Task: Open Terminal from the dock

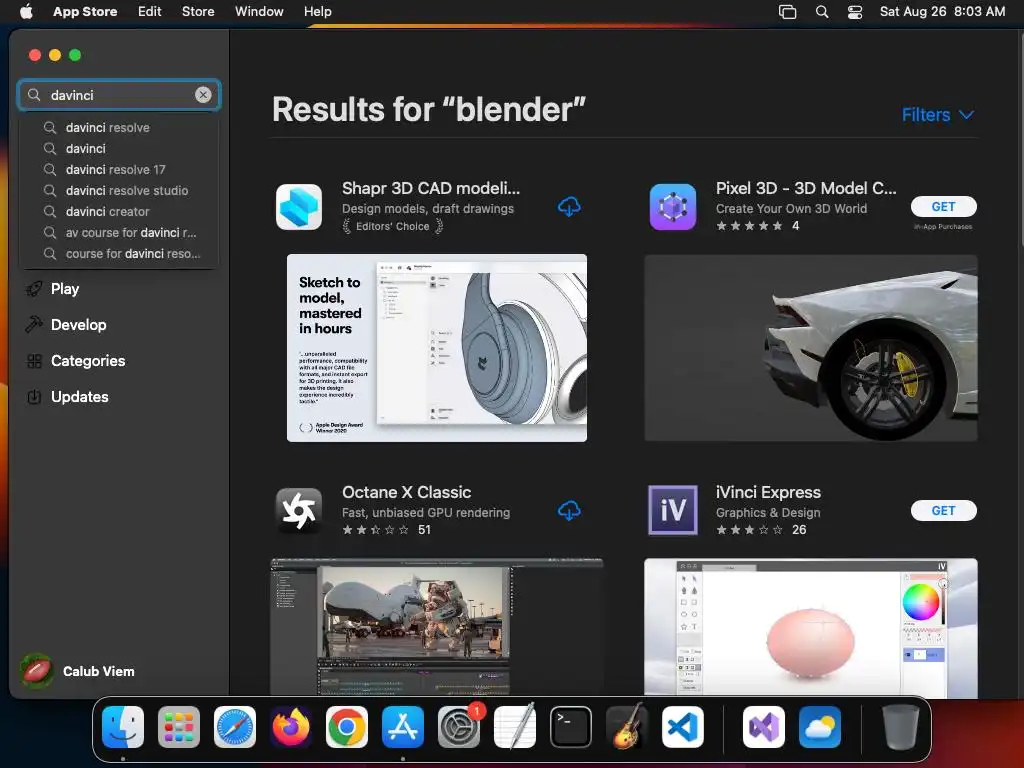Action: (x=571, y=727)
